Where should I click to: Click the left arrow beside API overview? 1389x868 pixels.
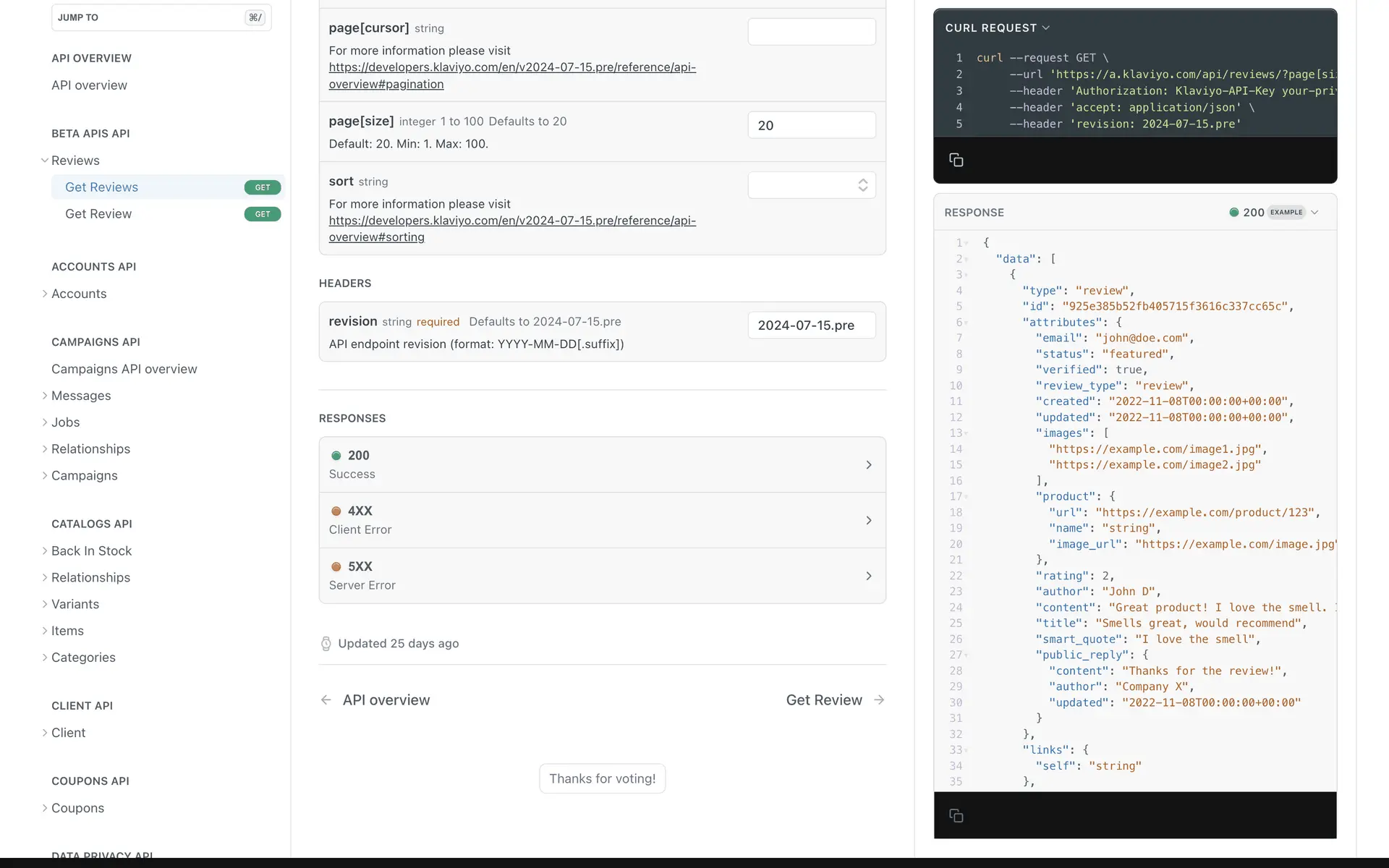[326, 700]
